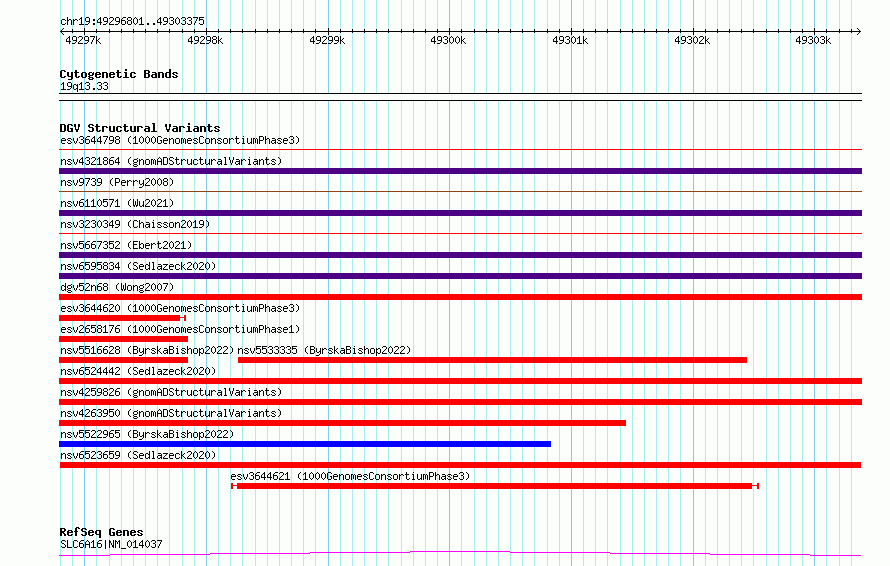Click the 49302k ruler mark
Screen dimensions: 890x566
point(692,40)
